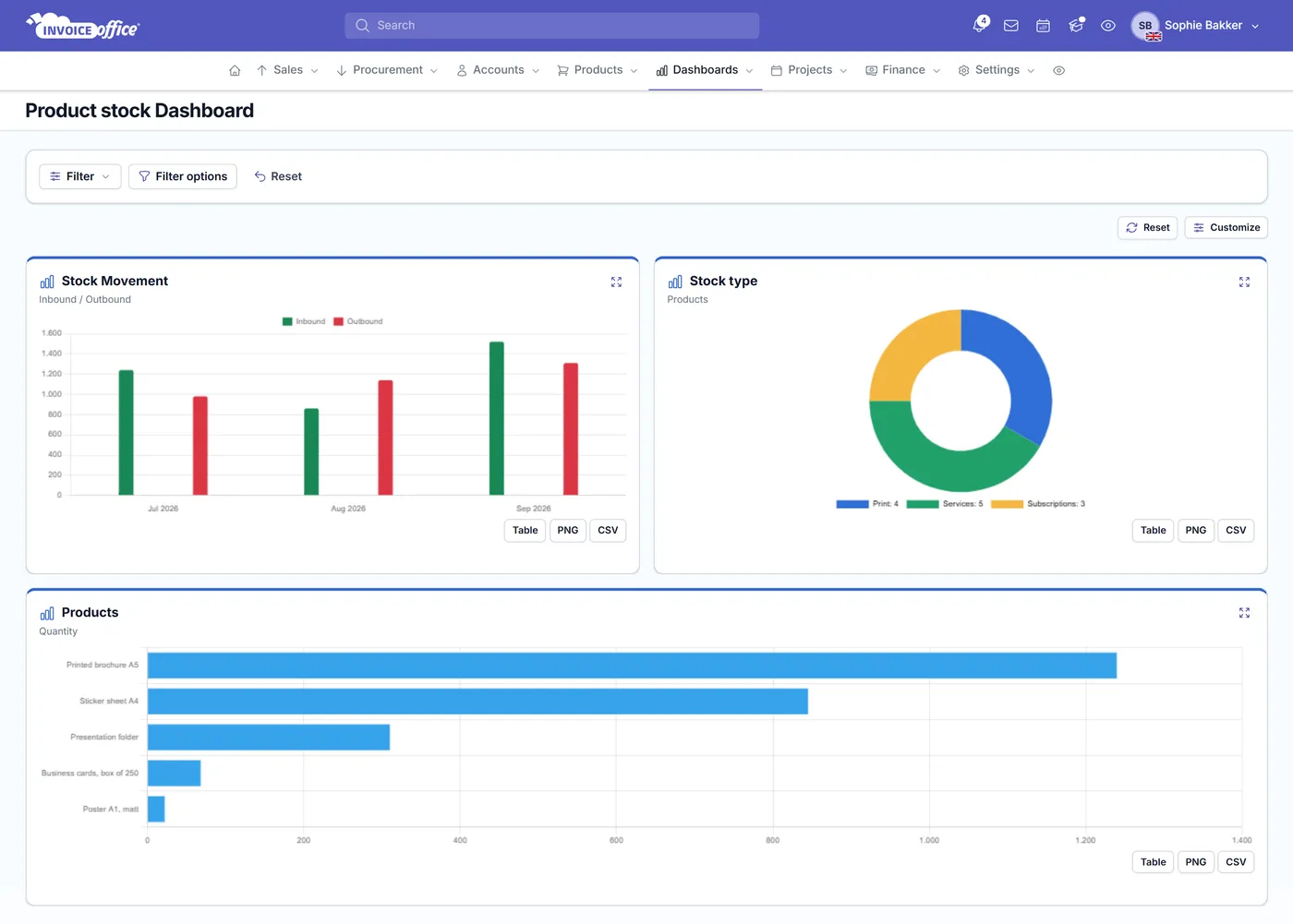1293x924 pixels.
Task: Expand the Stock Movement chart fullscreen
Action: click(x=616, y=282)
